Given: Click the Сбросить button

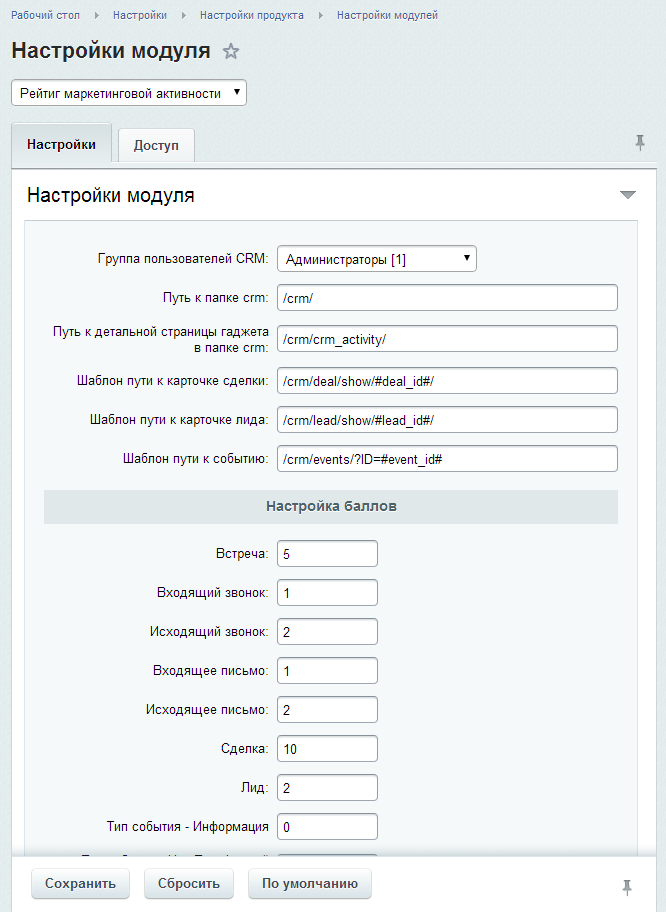Looking at the screenshot, I should coord(189,883).
